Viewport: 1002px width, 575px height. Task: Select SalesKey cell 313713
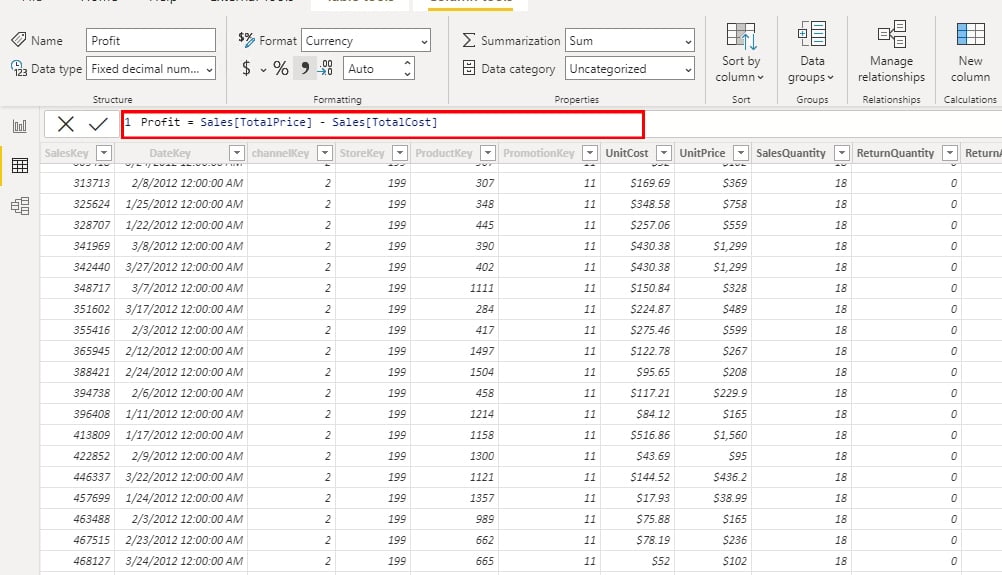[x=77, y=183]
